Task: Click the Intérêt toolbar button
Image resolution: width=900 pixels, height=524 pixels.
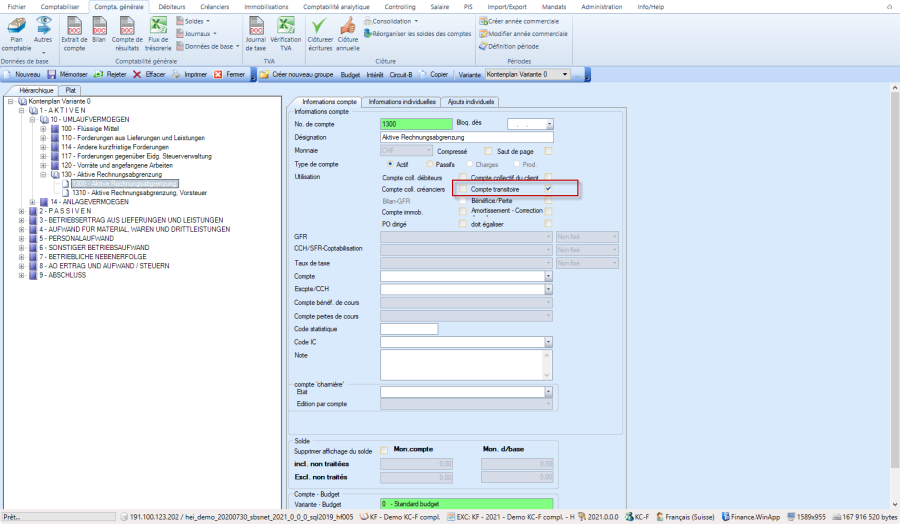Action: pyautogui.click(x=375, y=75)
